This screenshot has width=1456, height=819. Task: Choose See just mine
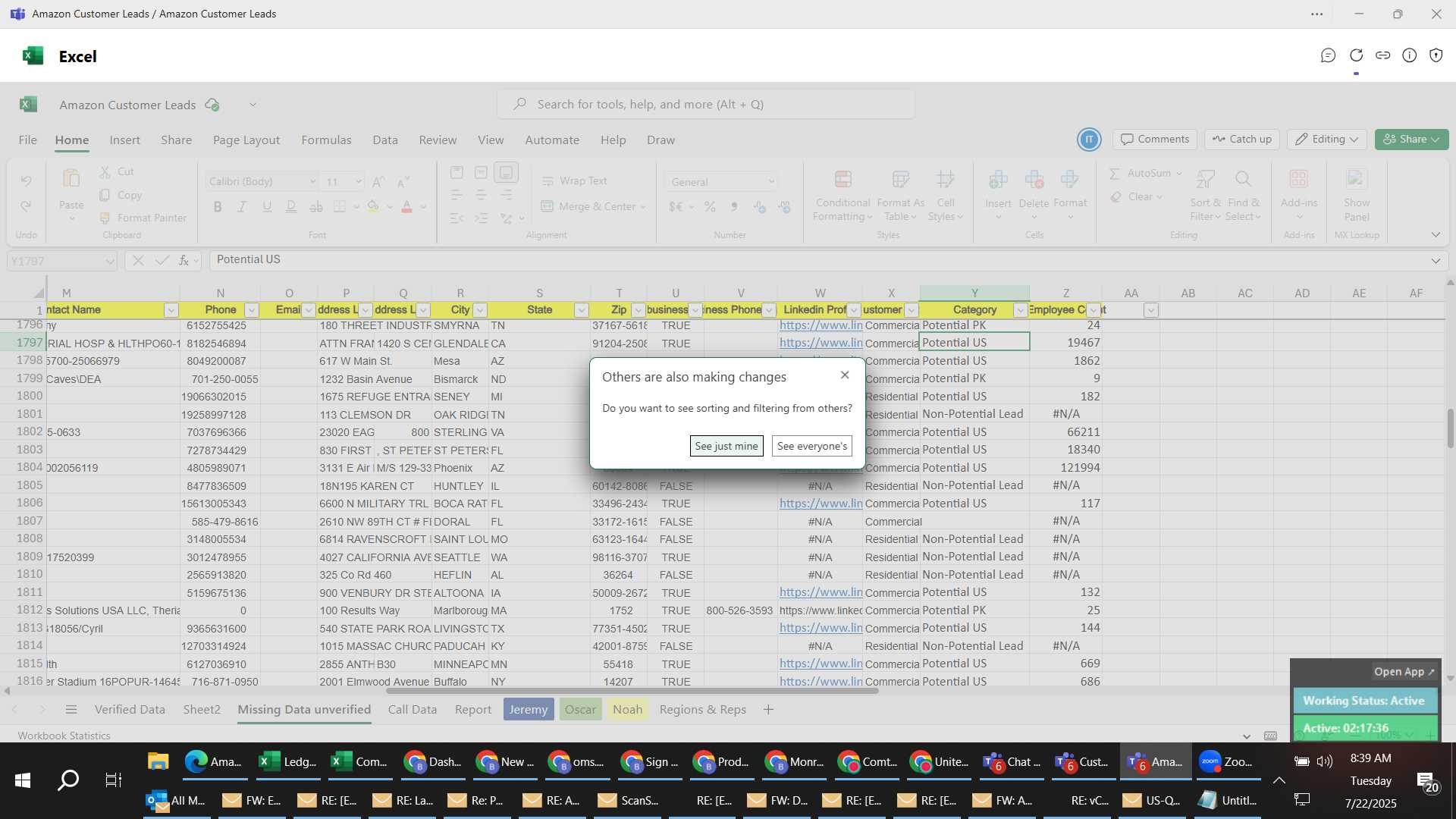pyautogui.click(x=726, y=446)
